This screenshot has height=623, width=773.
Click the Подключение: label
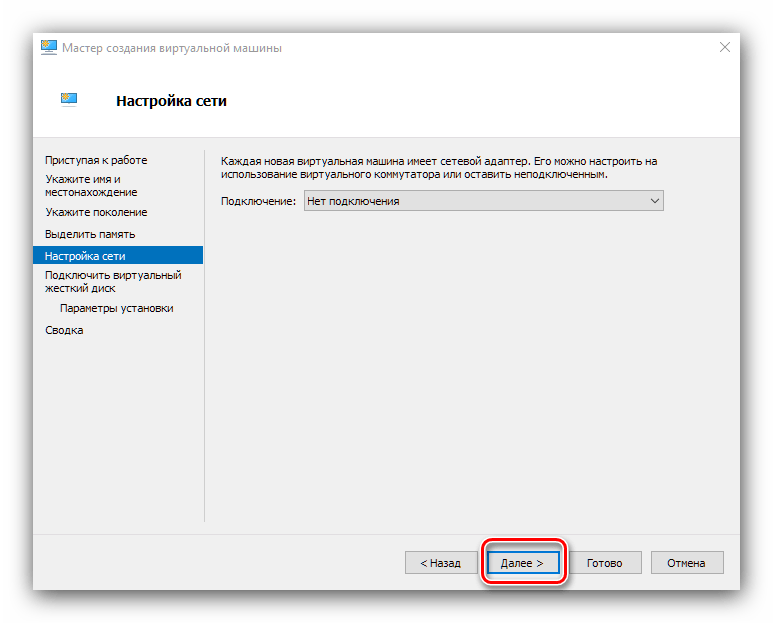[258, 201]
